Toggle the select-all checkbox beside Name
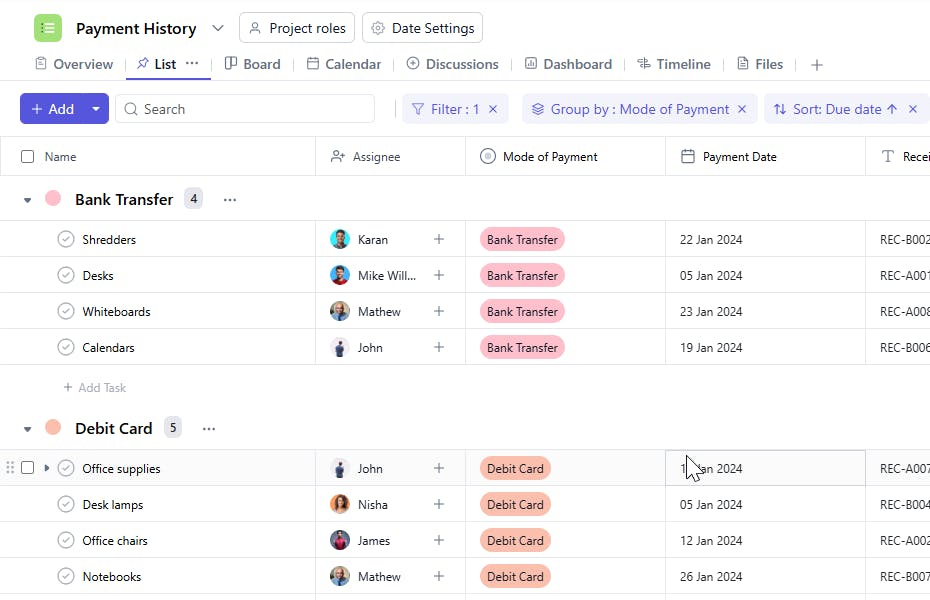 28,157
